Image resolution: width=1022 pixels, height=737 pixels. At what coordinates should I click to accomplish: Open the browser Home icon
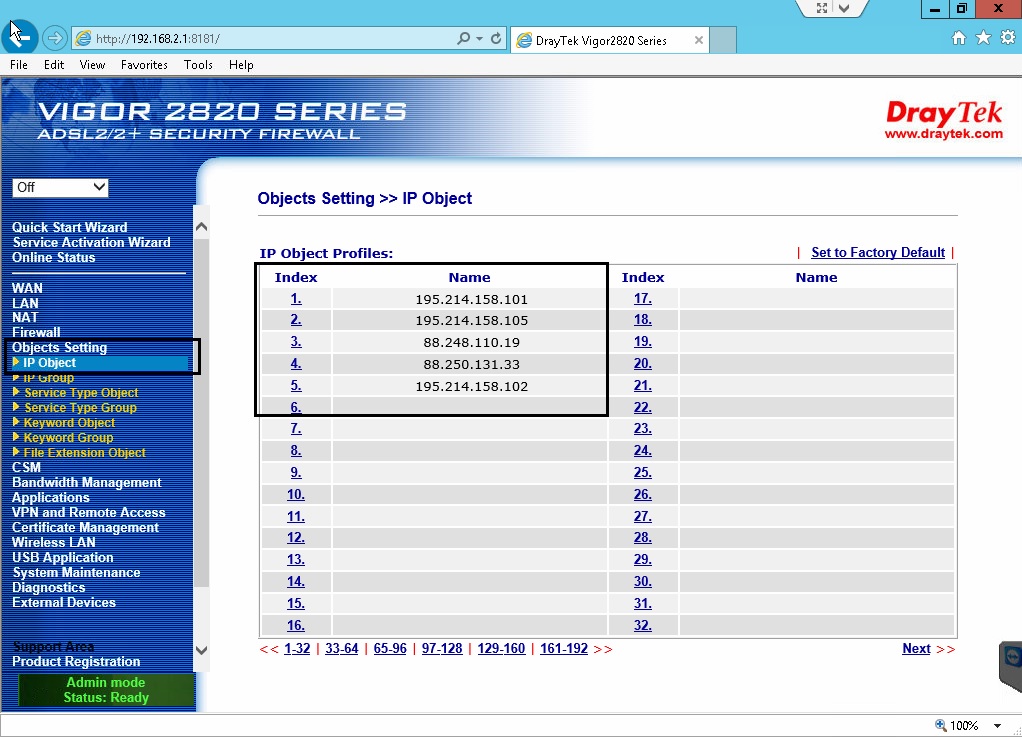point(958,38)
